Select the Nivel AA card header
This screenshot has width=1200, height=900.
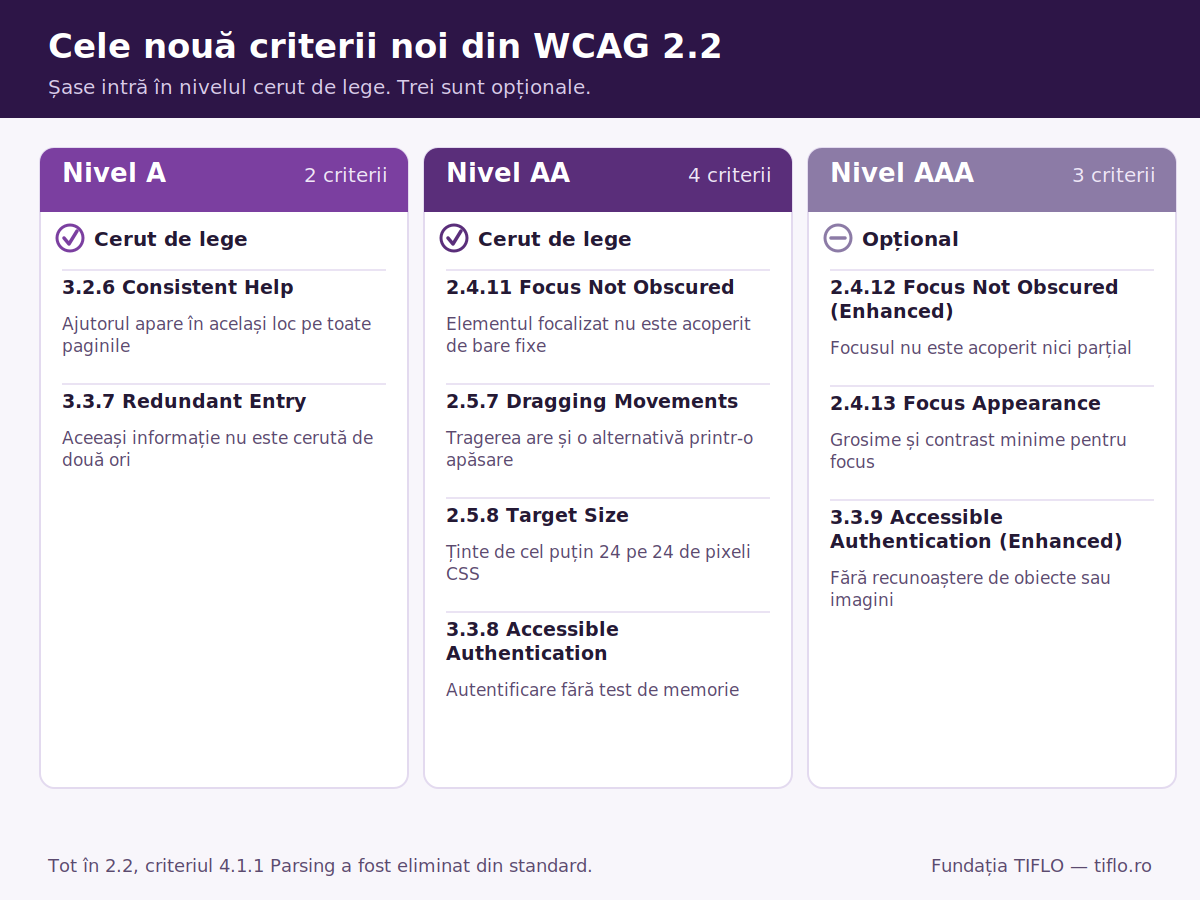pos(608,180)
